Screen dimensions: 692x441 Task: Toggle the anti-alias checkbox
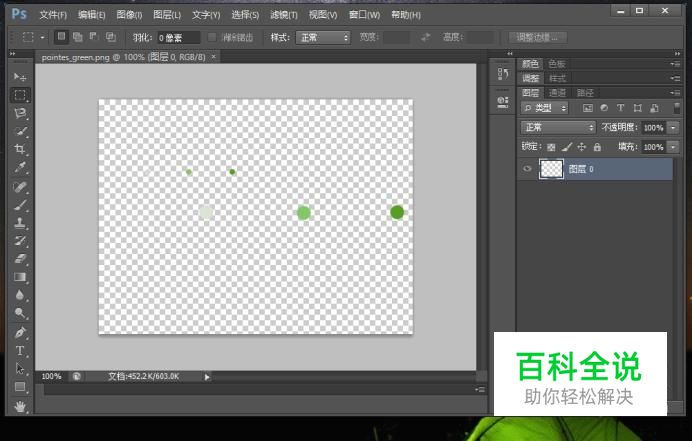212,37
